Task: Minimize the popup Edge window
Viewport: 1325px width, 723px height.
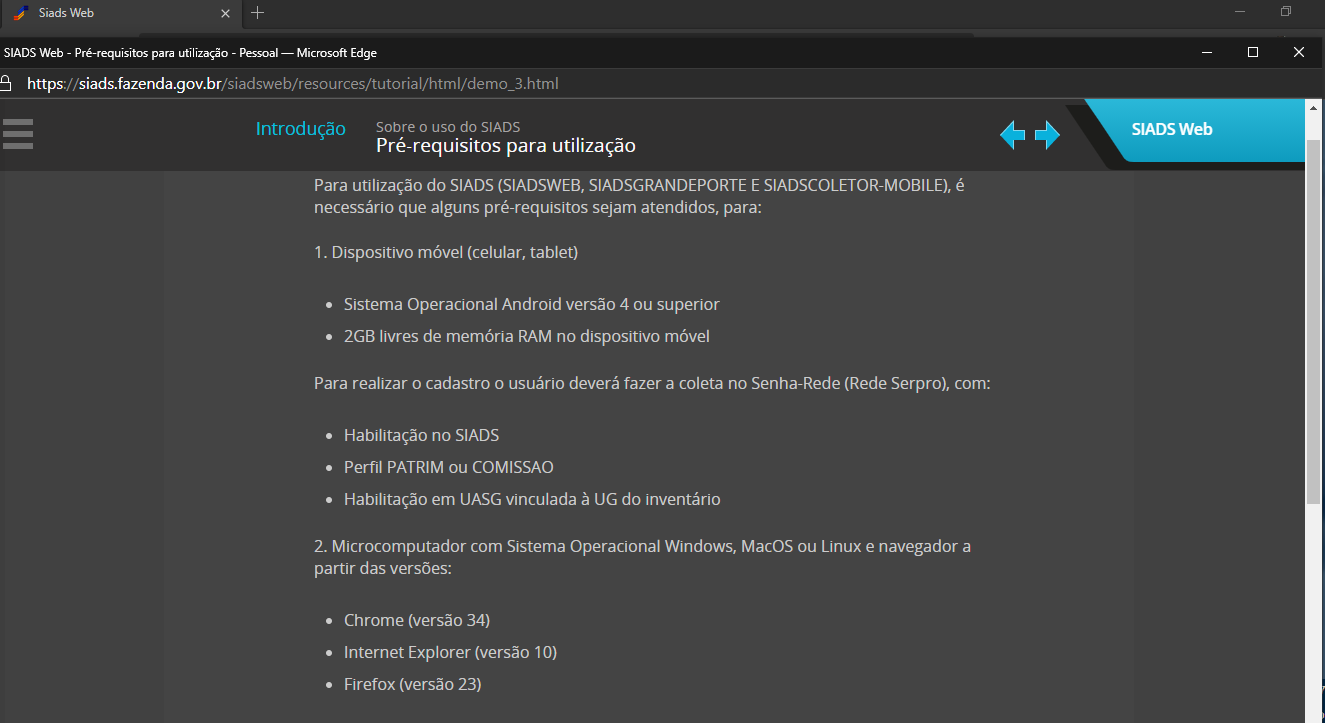Action: click(x=1206, y=52)
